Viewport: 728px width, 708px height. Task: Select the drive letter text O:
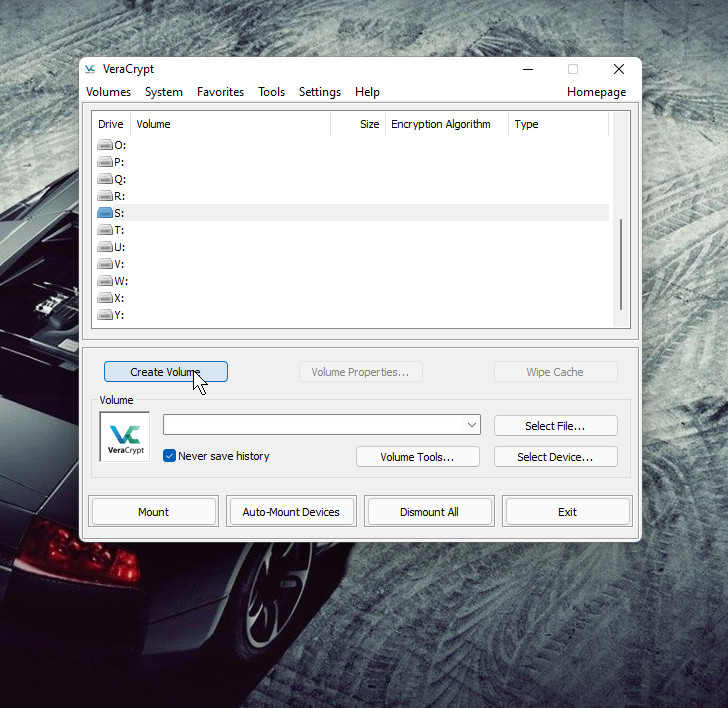tap(120, 145)
